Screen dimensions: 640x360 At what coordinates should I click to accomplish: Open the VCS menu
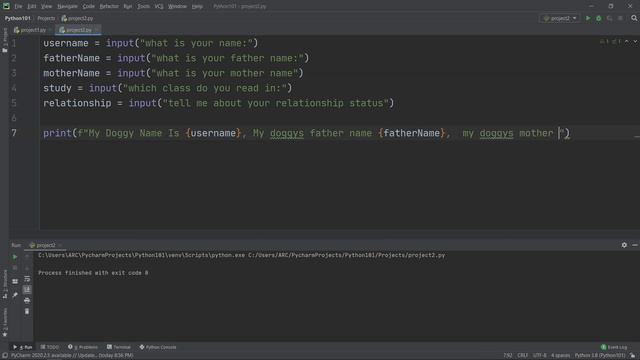159,7
